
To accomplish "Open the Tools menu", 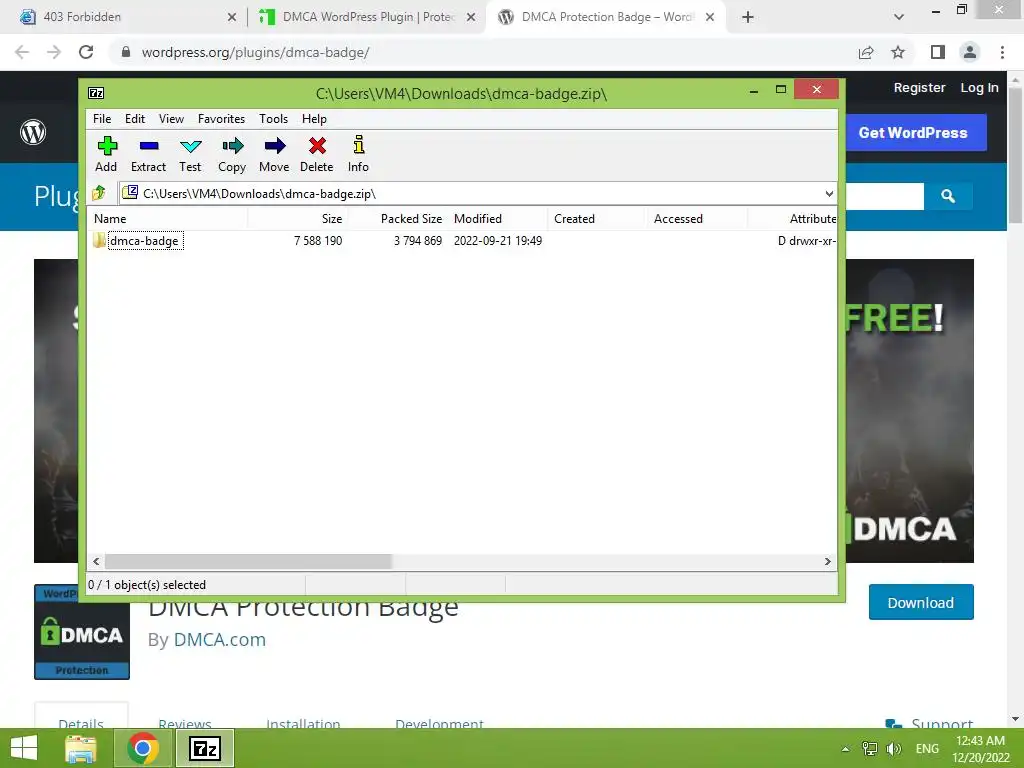I will pos(273,119).
